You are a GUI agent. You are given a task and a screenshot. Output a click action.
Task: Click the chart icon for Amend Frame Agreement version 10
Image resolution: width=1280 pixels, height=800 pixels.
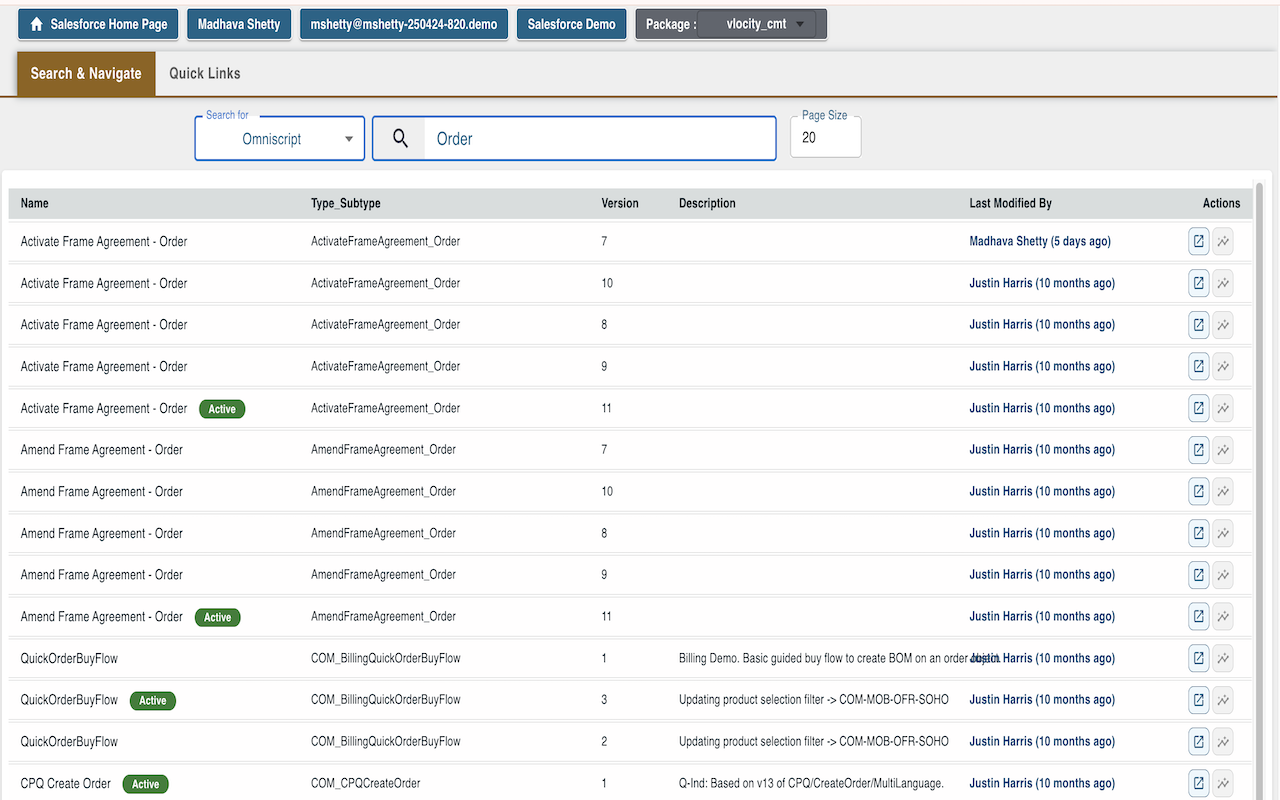click(1223, 491)
